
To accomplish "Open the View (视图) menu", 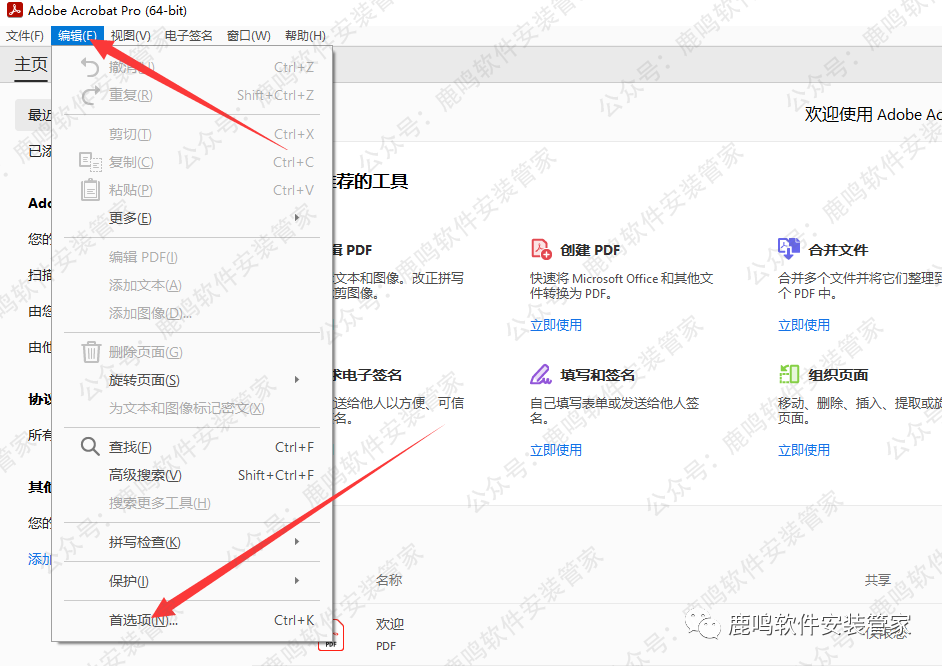I will tap(131, 36).
